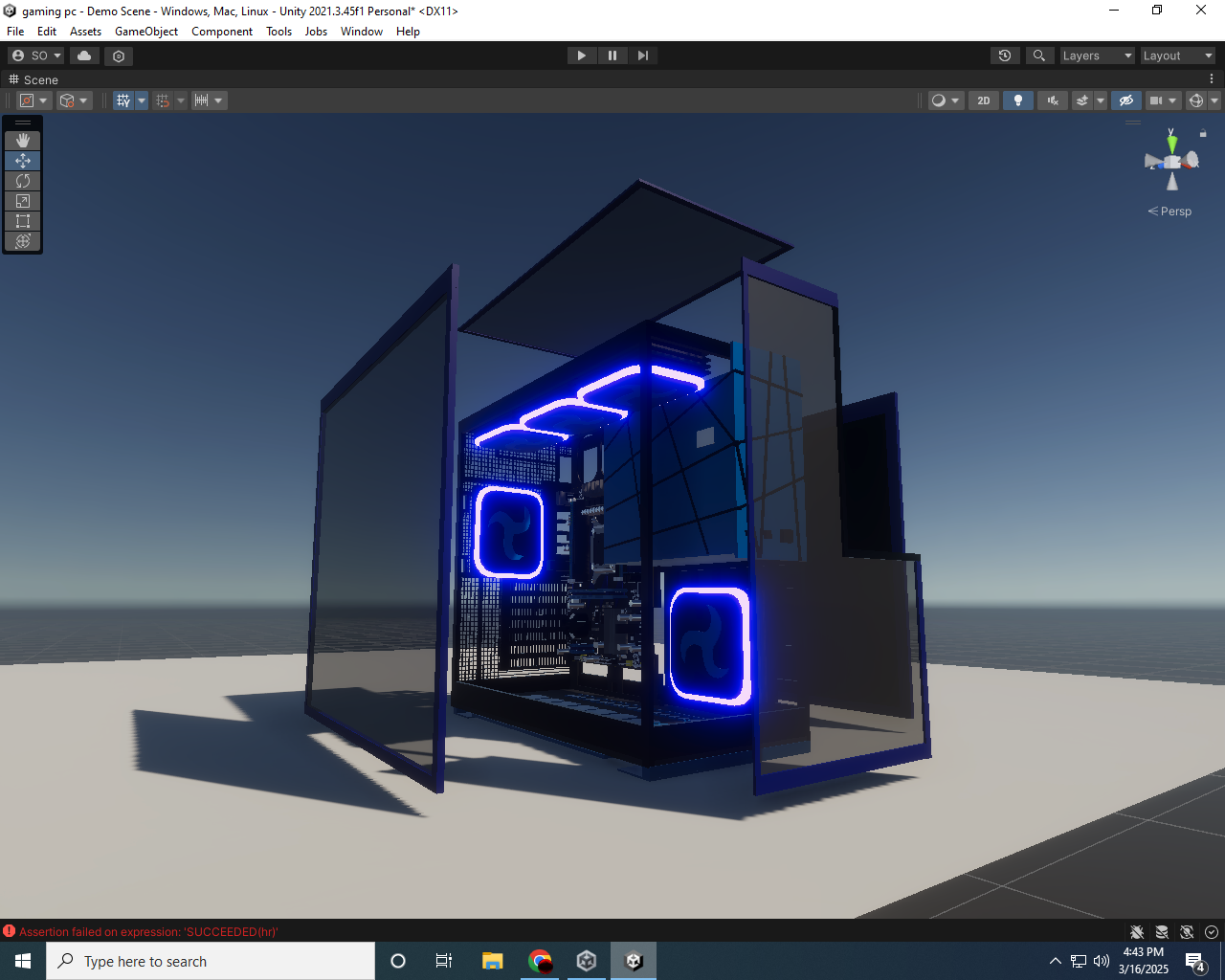
Task: Select the Hand view tool
Action: [23, 141]
